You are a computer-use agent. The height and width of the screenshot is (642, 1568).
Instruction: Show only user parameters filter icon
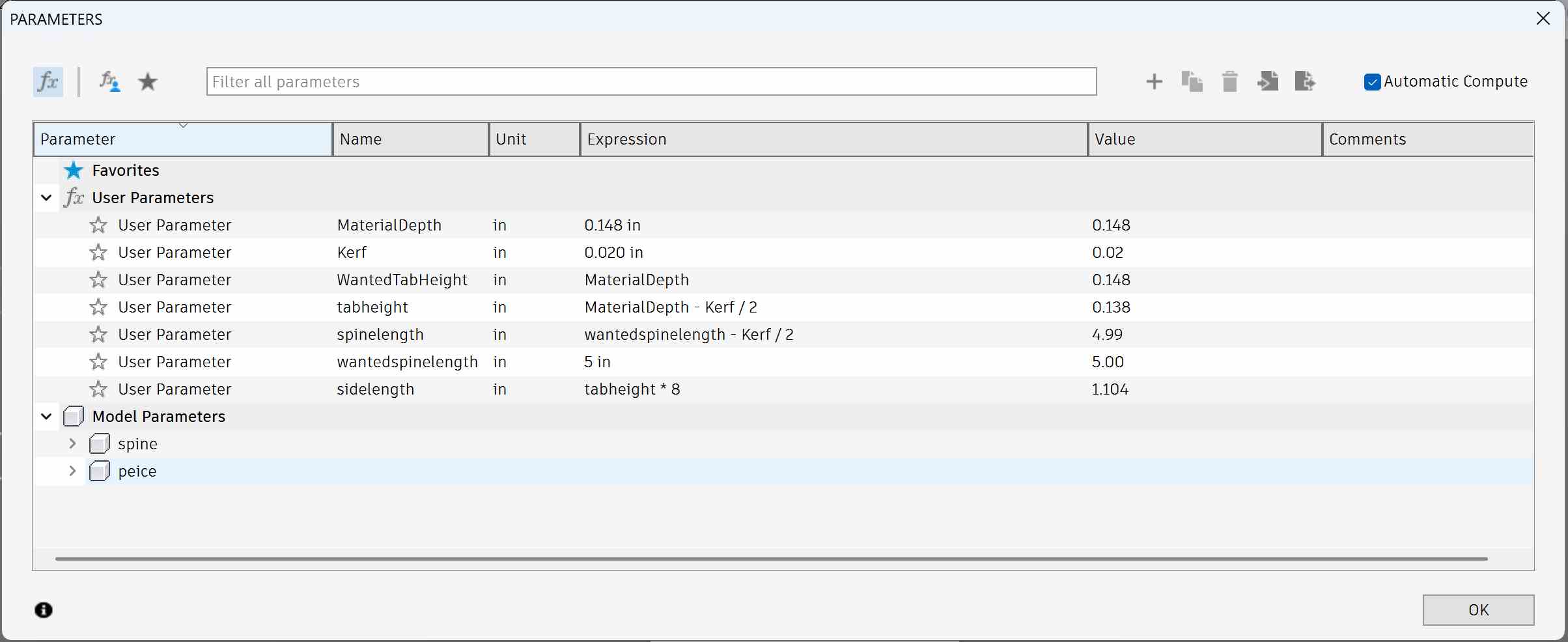click(x=109, y=82)
